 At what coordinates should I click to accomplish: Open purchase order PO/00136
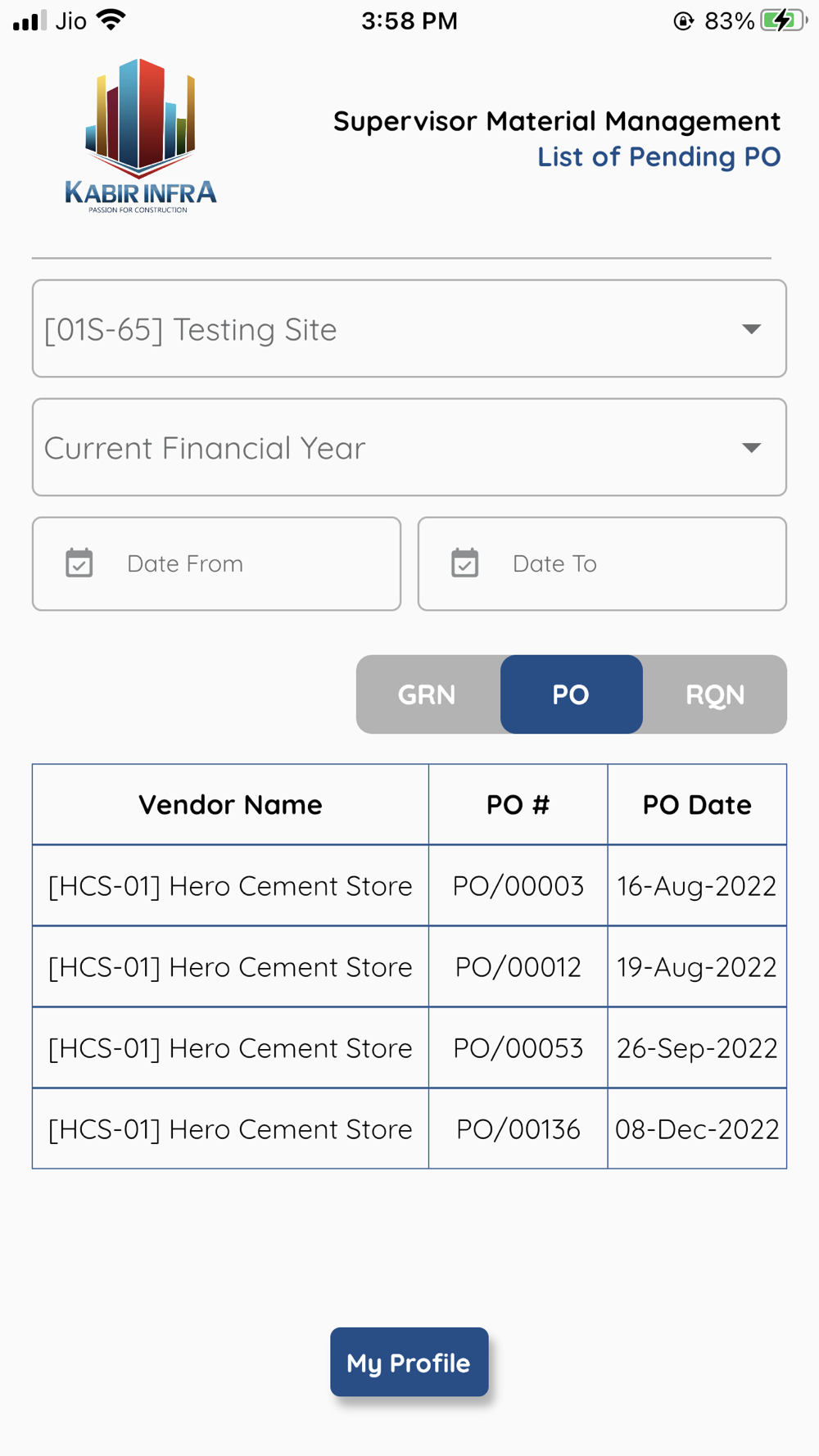coord(518,1129)
